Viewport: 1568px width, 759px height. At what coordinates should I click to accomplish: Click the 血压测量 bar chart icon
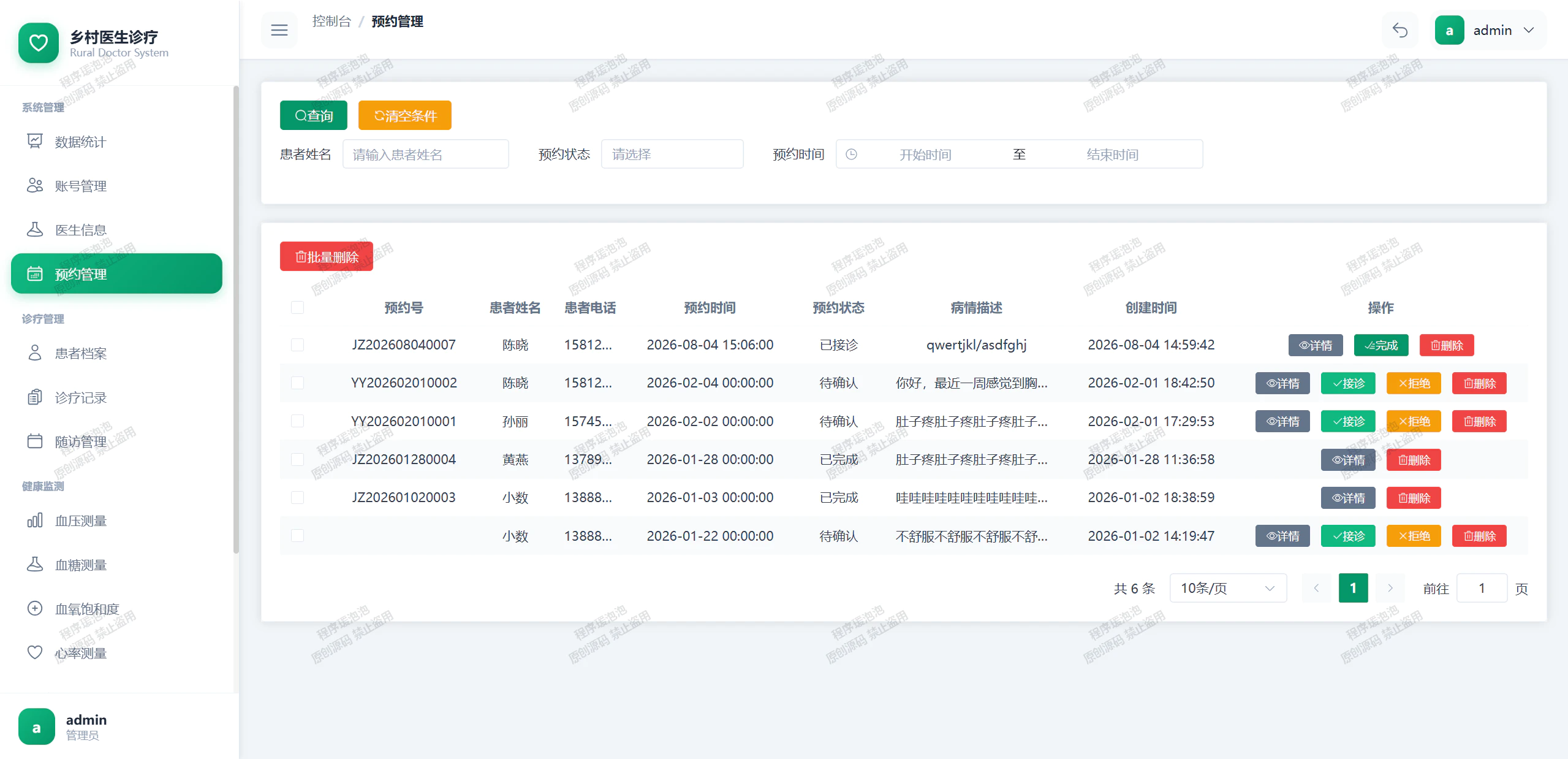point(35,521)
